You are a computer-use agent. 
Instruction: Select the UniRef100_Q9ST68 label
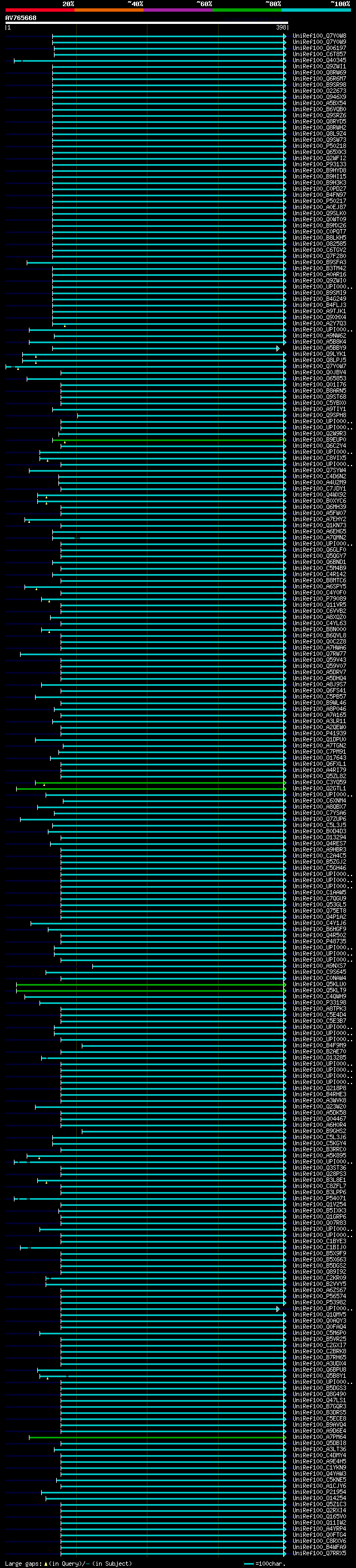pyautogui.click(x=319, y=397)
